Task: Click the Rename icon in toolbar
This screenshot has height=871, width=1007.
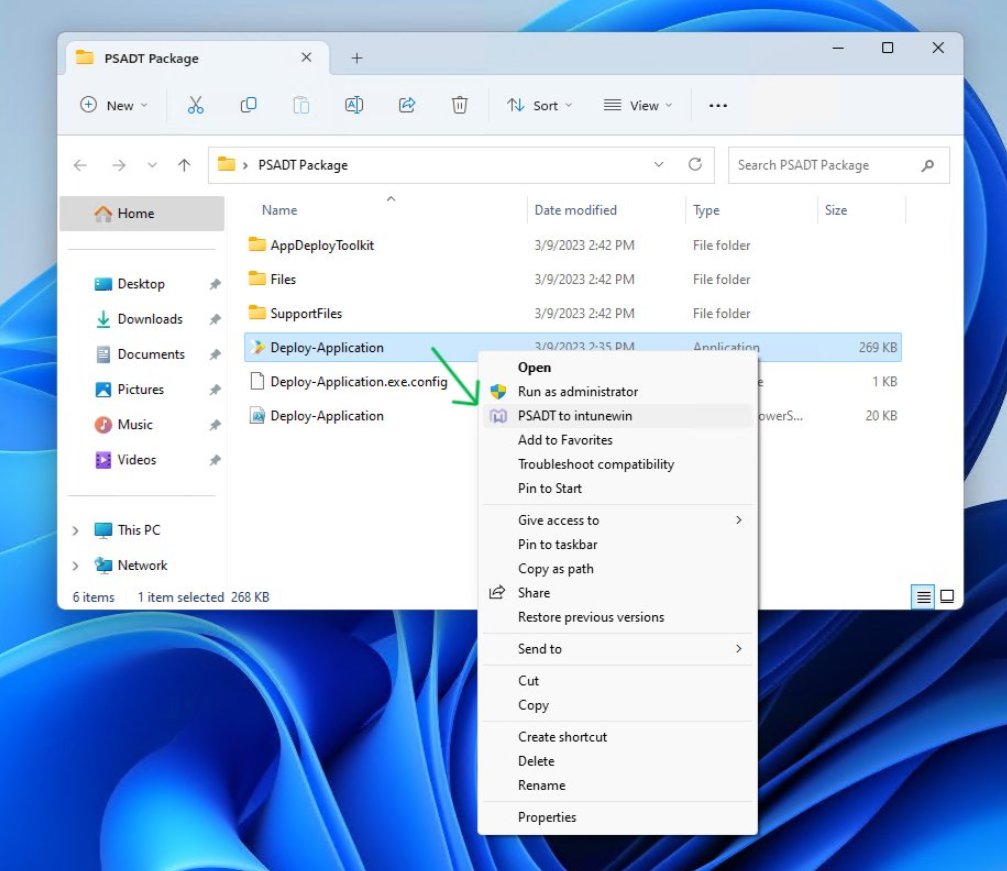Action: coord(354,105)
